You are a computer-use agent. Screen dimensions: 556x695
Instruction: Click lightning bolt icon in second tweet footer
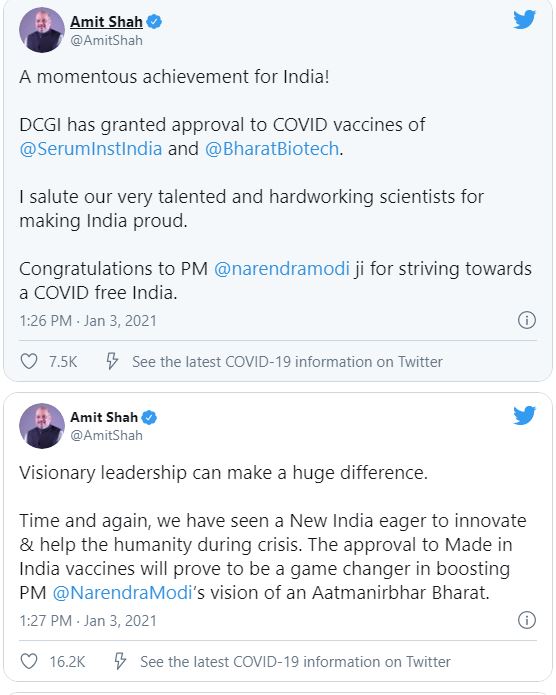point(120,661)
